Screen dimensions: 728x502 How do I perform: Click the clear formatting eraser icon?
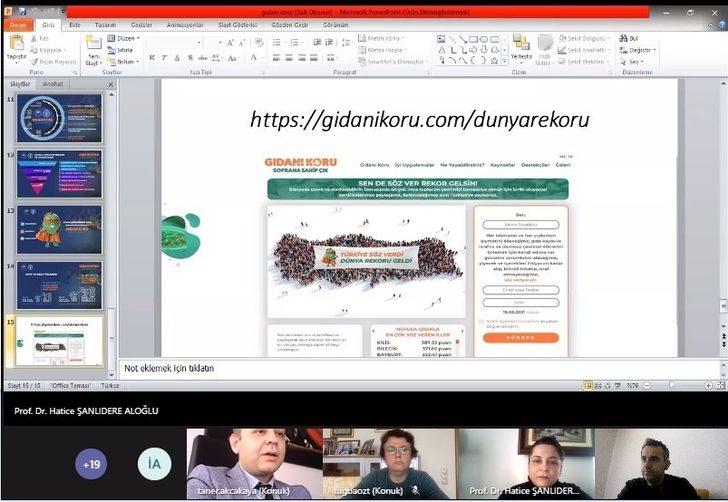(259, 43)
